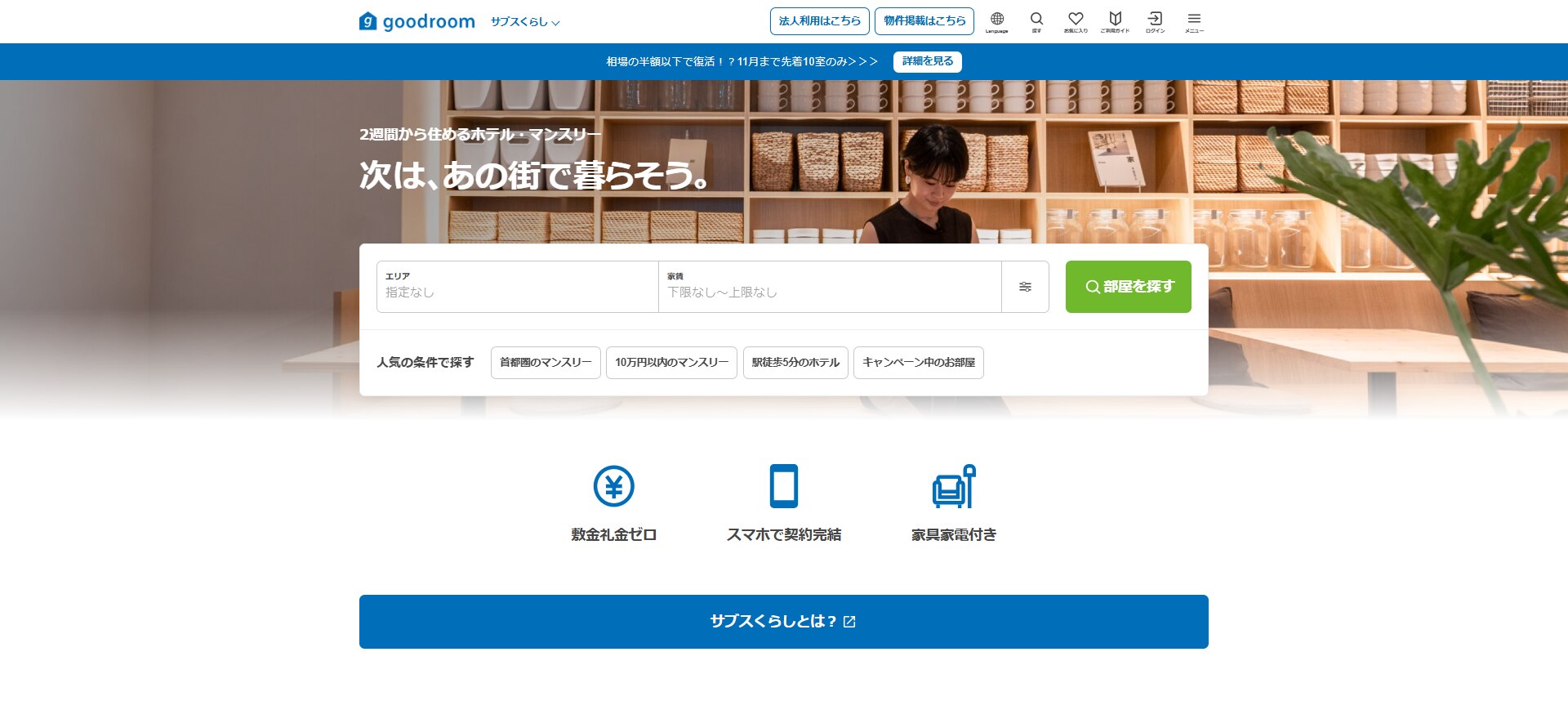Choose 駅徒歩5分のホテル filter chip
The image size is (1568, 710).
[795, 363]
